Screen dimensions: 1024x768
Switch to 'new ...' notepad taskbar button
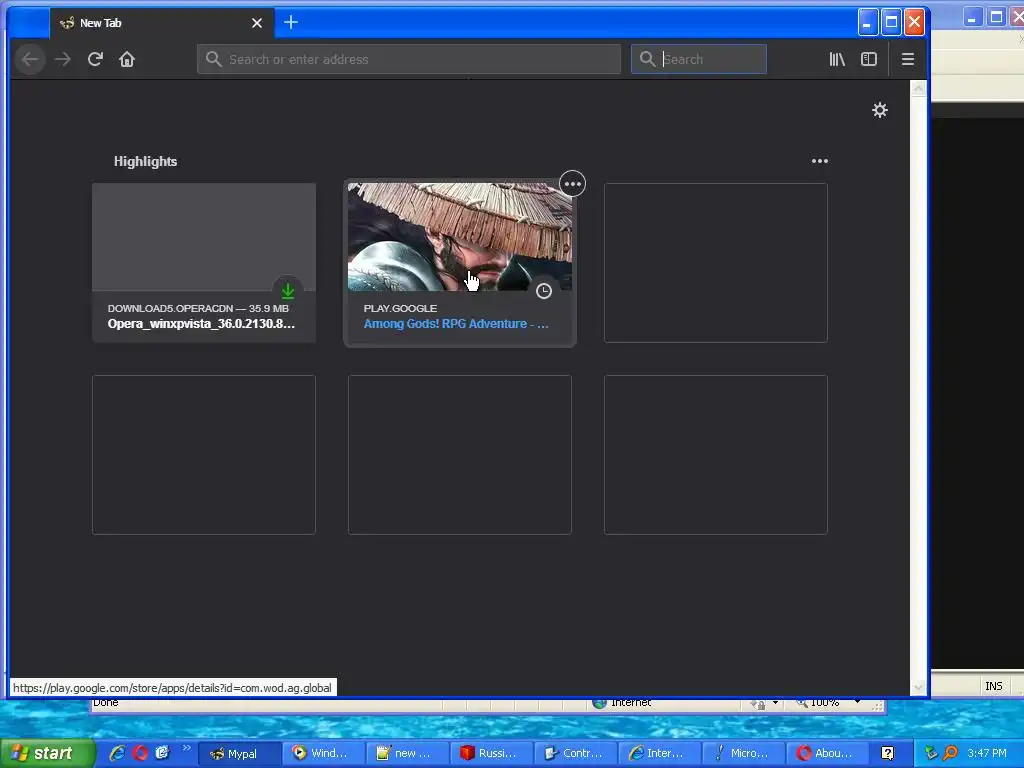pos(408,754)
